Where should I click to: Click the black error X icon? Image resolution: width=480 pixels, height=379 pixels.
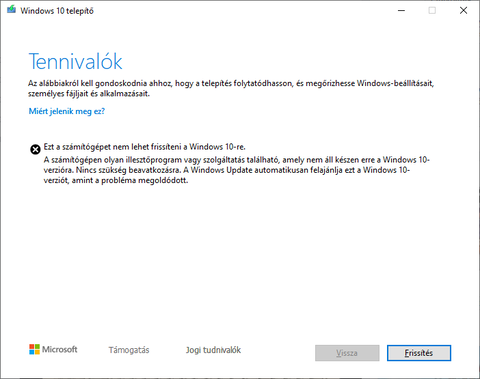(x=35, y=149)
